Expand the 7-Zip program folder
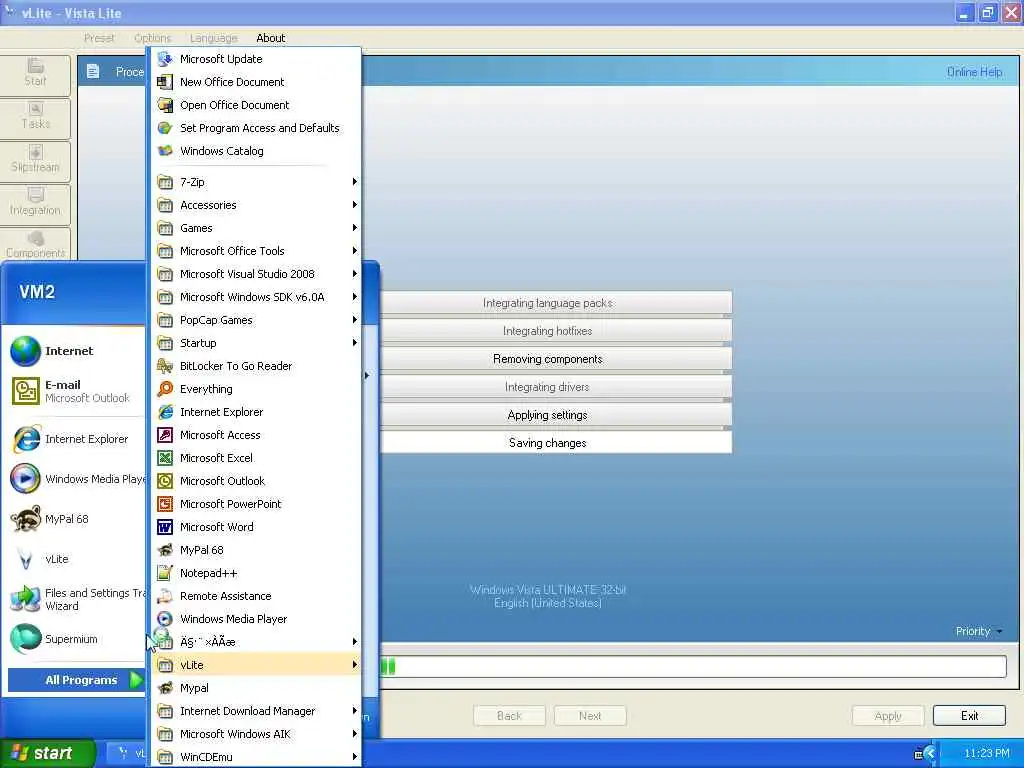This screenshot has height=768, width=1024. (255, 182)
